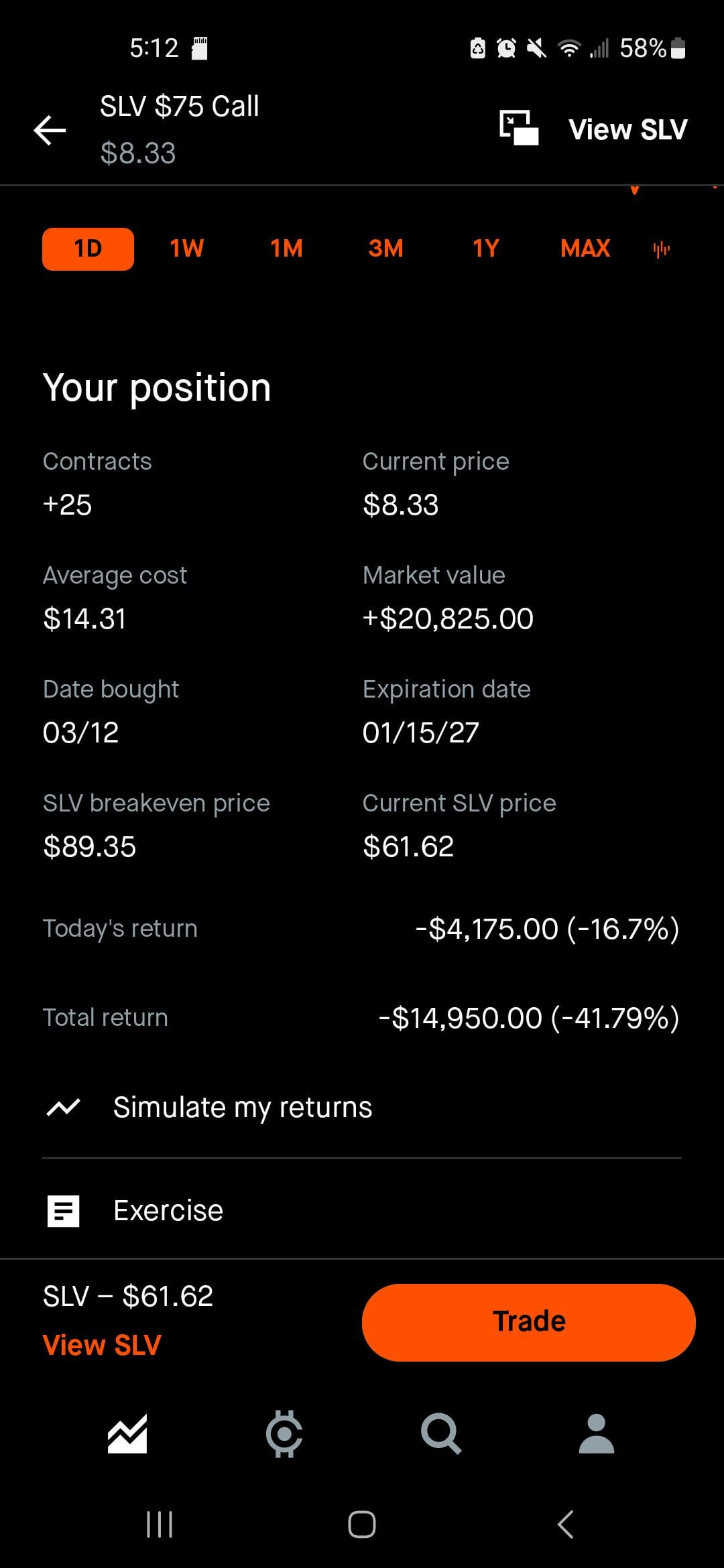This screenshot has width=724, height=1568.
Task: Tap the orange View SLV link
Action: pyautogui.click(x=102, y=1345)
